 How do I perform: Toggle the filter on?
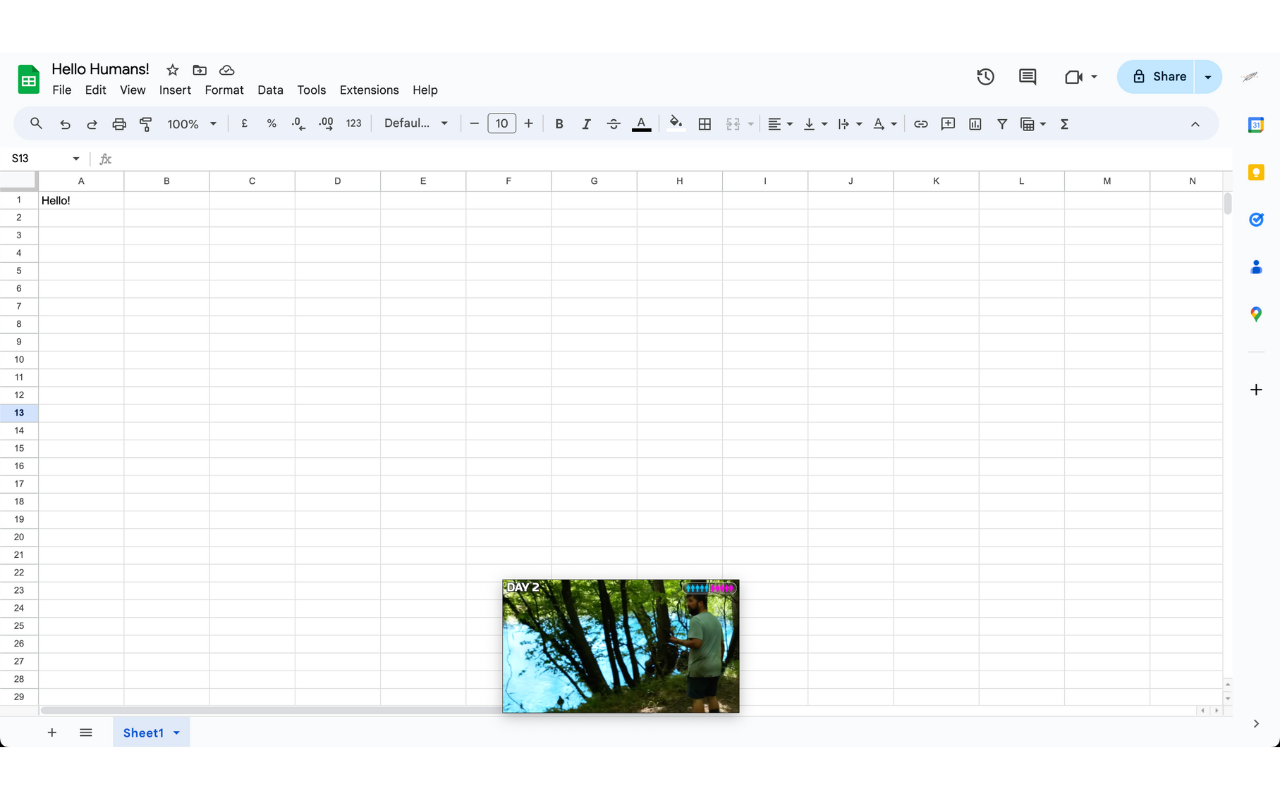[x=1002, y=124]
